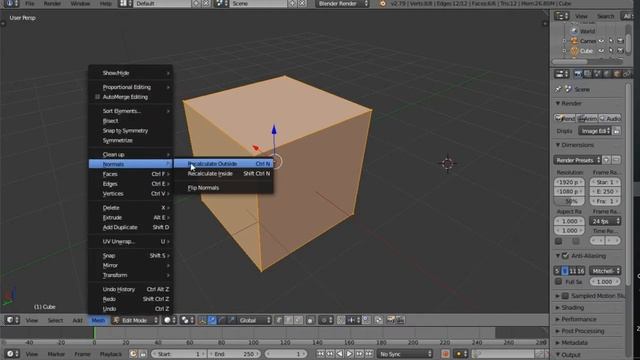This screenshot has height=360, width=640.
Task: Switch to edge select mode
Action: point(289,320)
